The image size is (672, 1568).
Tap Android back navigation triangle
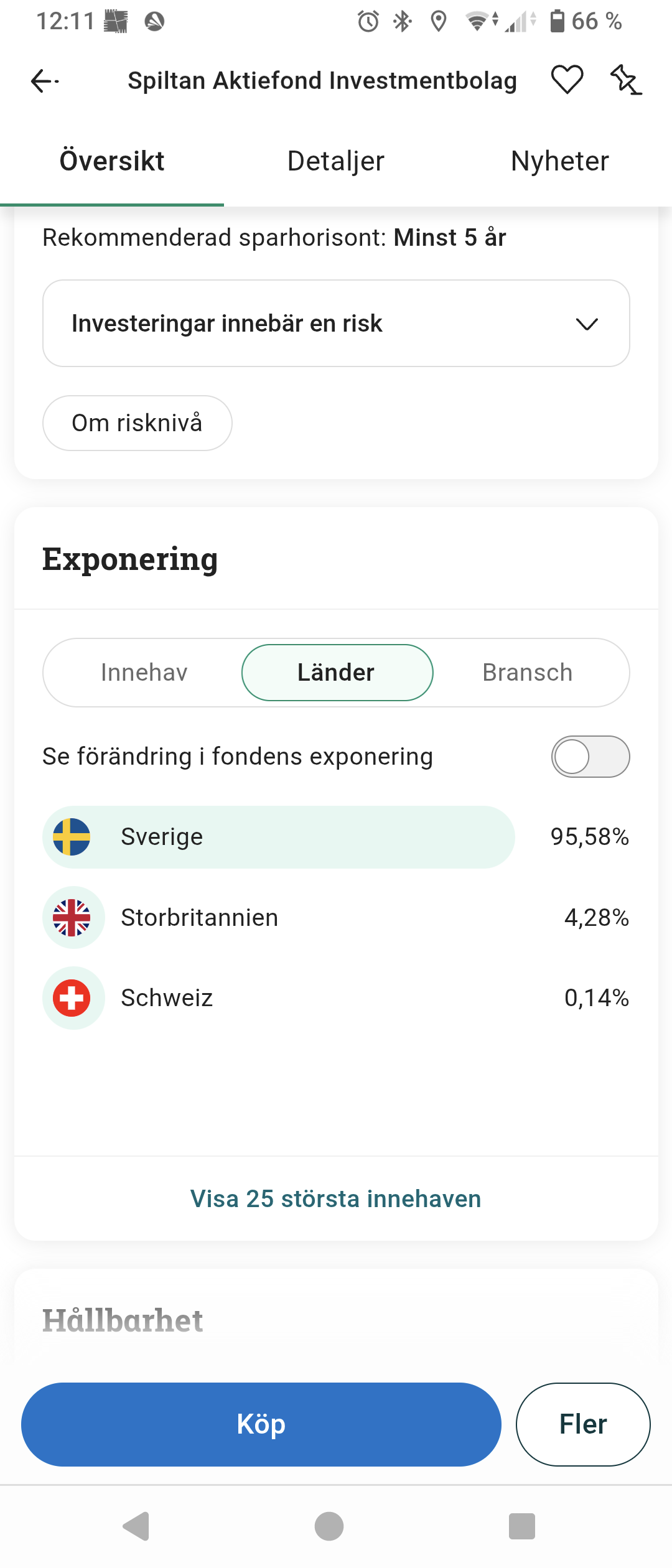click(136, 1526)
